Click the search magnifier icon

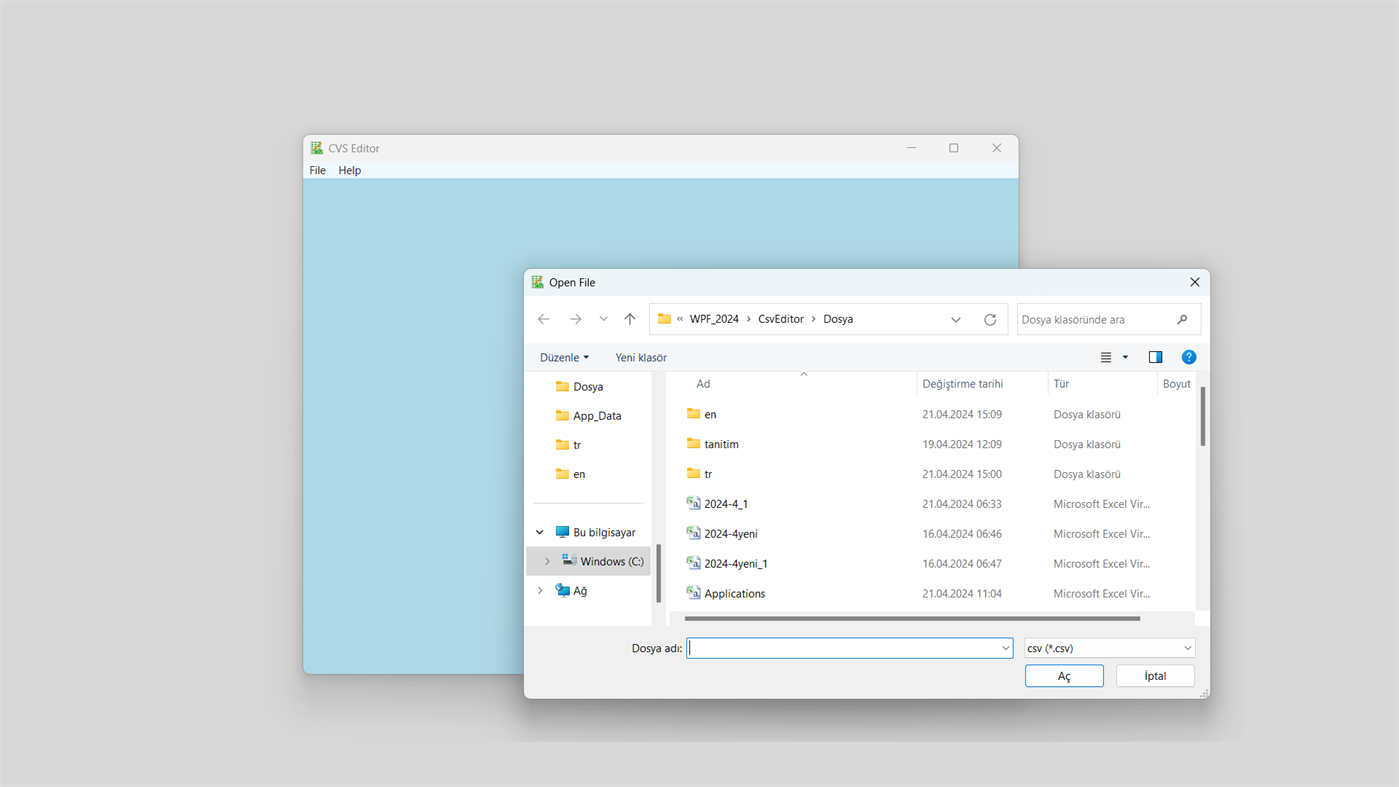pyautogui.click(x=1182, y=320)
